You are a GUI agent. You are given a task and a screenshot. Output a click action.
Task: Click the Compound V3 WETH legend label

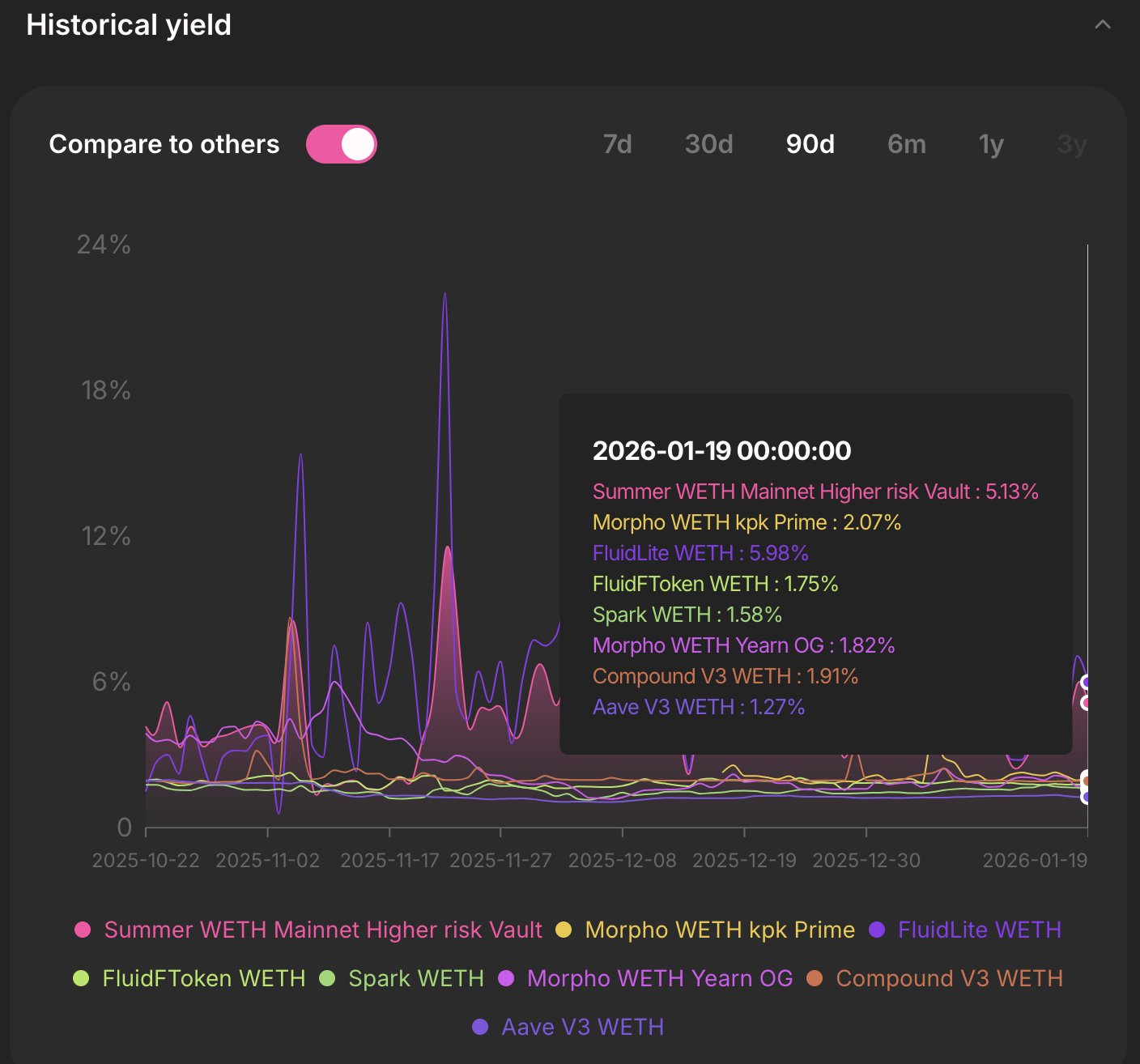coord(949,978)
